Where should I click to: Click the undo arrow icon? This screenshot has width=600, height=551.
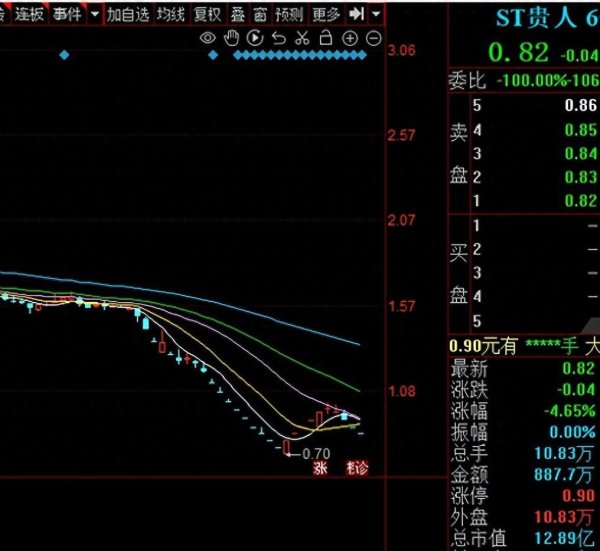(279, 38)
